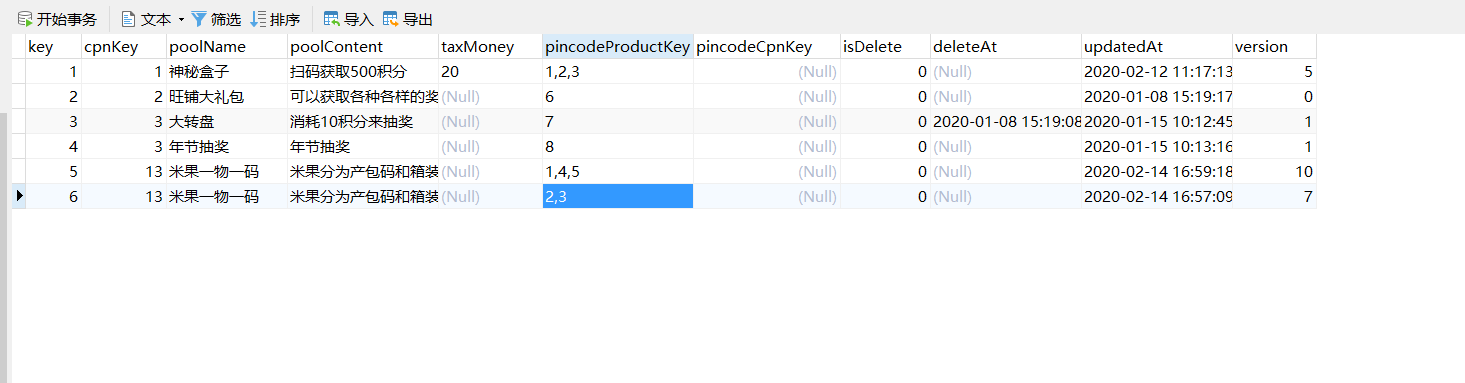Select the 可以获取各种各样的奖 poolContent cell
The image size is (1465, 383).
[362, 97]
